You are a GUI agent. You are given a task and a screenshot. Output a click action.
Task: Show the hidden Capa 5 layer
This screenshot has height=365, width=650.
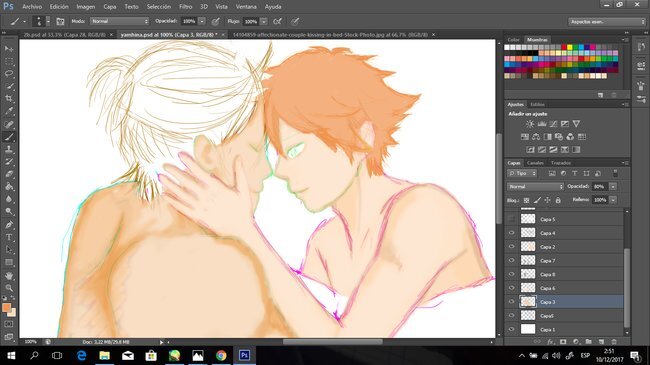tap(511, 219)
